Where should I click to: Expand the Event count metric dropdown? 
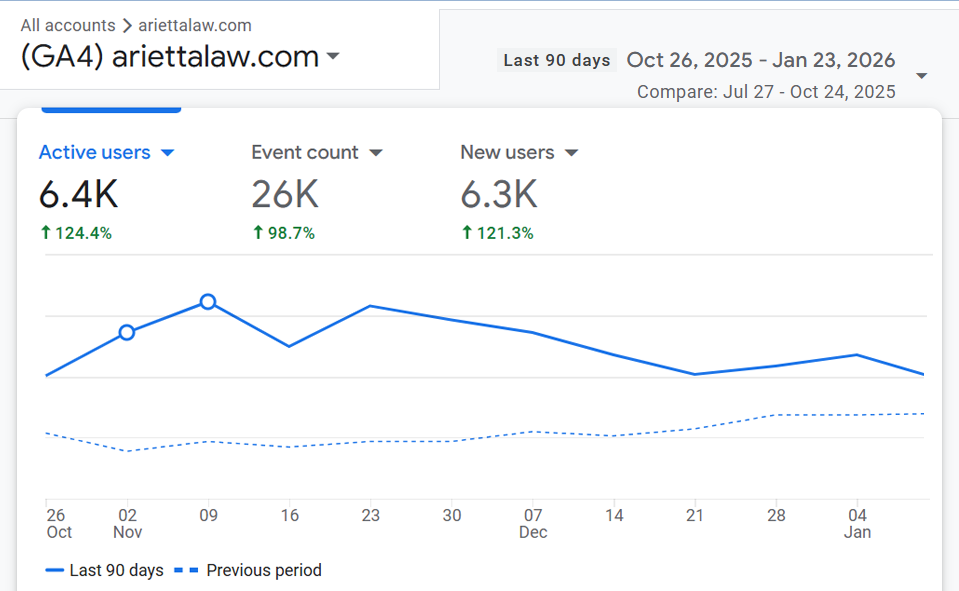pos(376,153)
